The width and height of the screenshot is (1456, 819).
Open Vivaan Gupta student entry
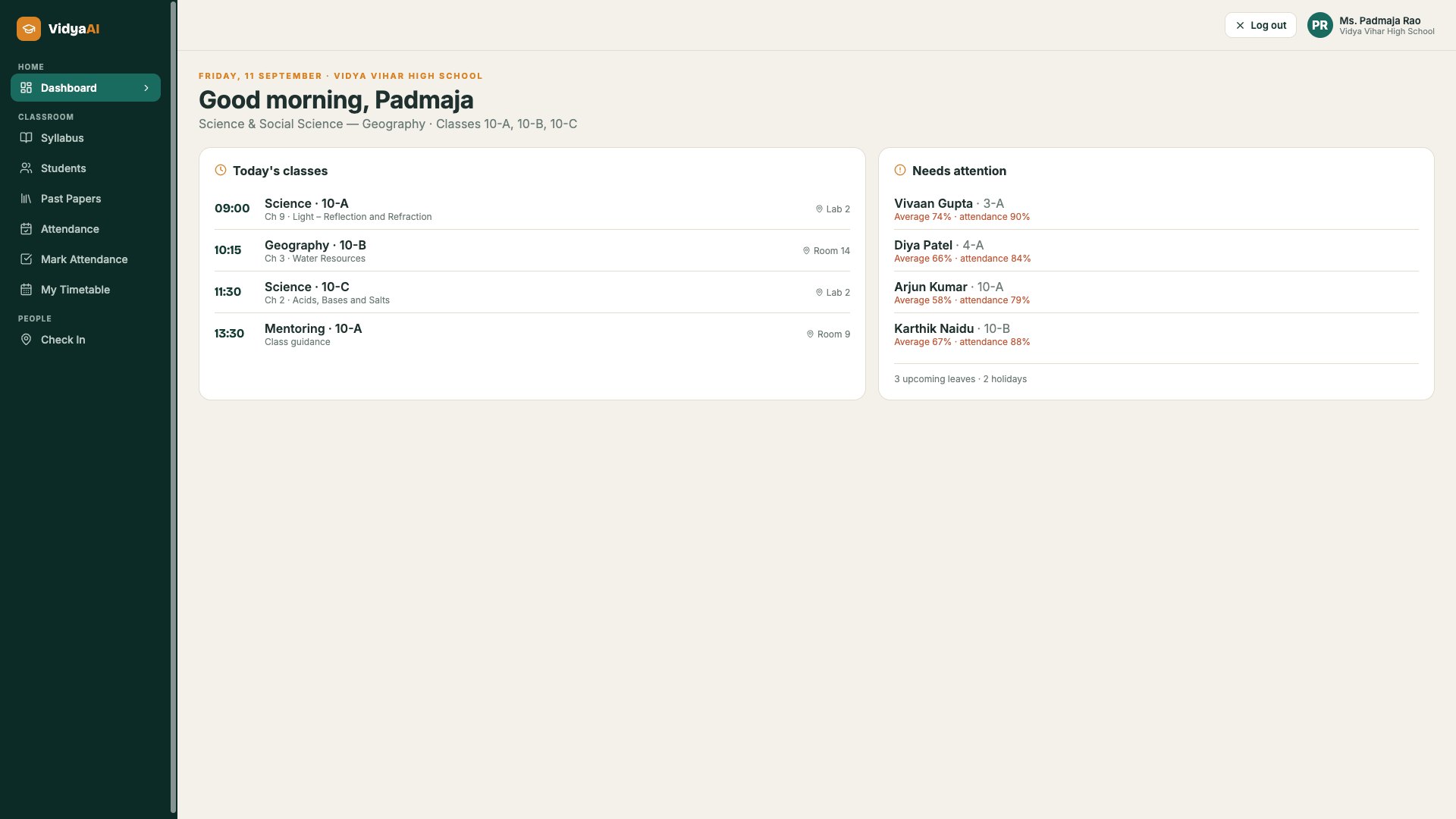pyautogui.click(x=1156, y=209)
